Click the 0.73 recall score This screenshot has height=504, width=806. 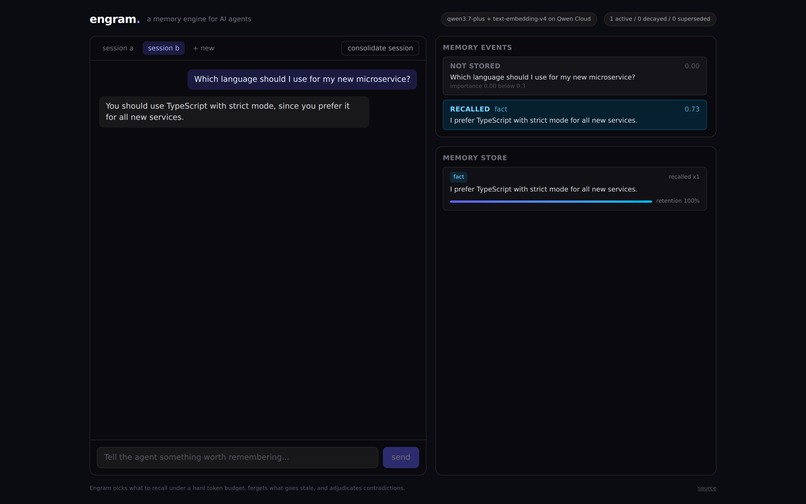[x=691, y=109]
